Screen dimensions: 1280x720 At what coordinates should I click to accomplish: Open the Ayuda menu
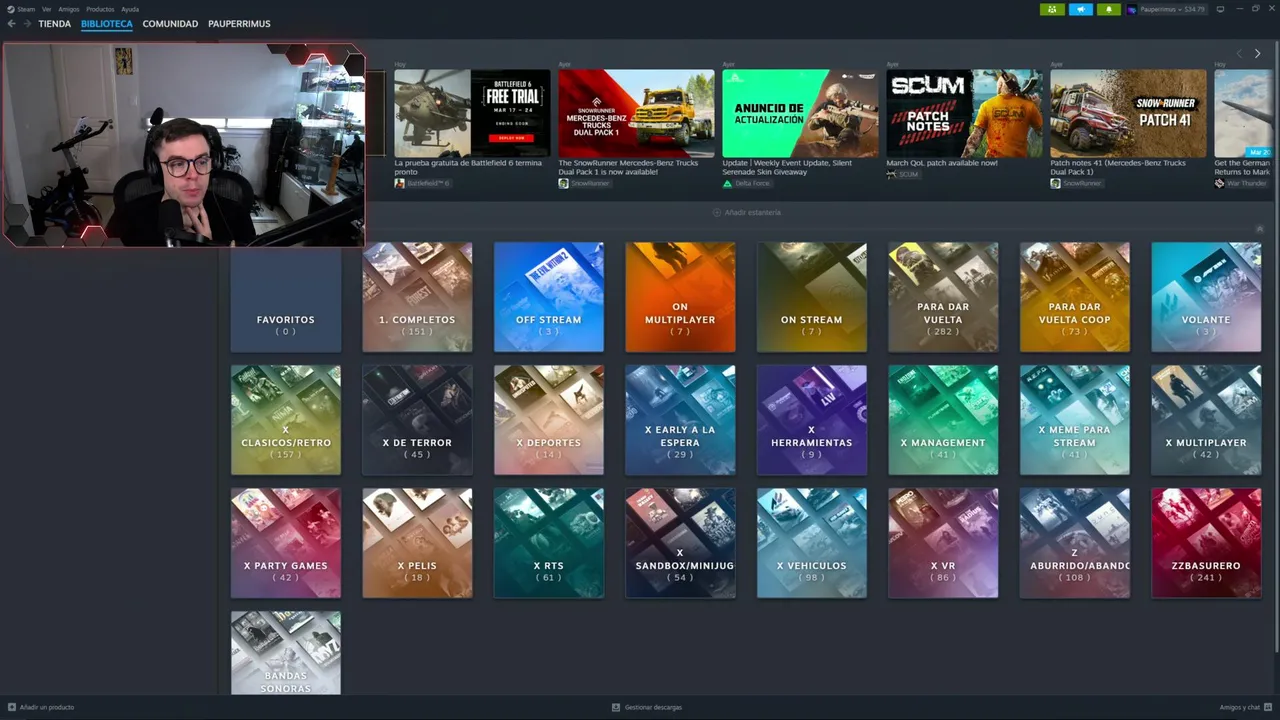click(130, 9)
